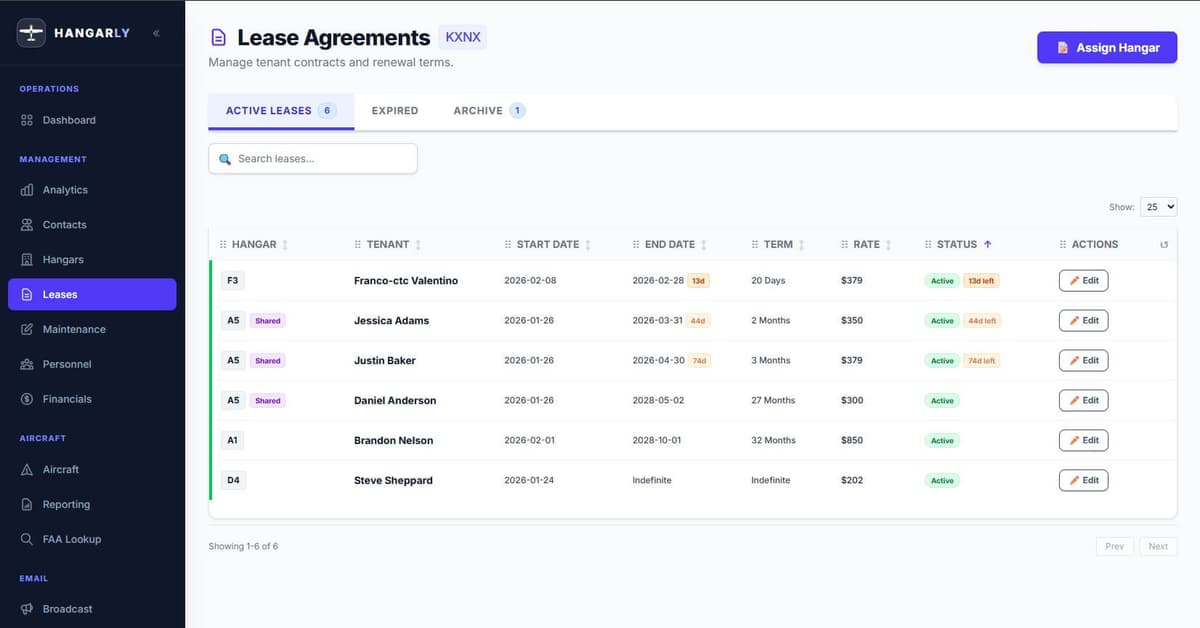Open the Dashboard section via its grid icon
The height and width of the screenshot is (628, 1200).
point(27,119)
